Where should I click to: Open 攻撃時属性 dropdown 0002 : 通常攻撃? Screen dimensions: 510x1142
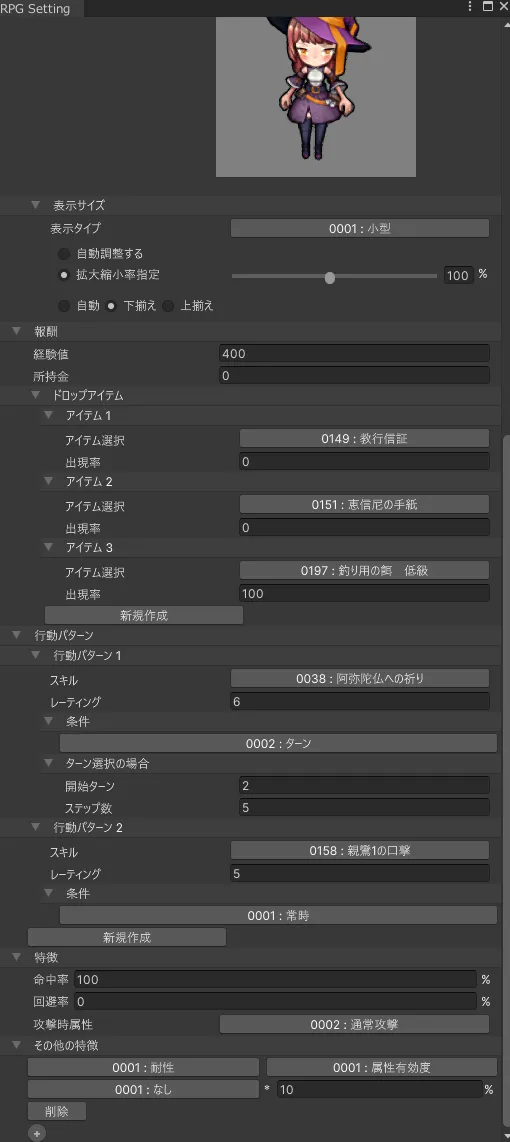pos(354,1024)
